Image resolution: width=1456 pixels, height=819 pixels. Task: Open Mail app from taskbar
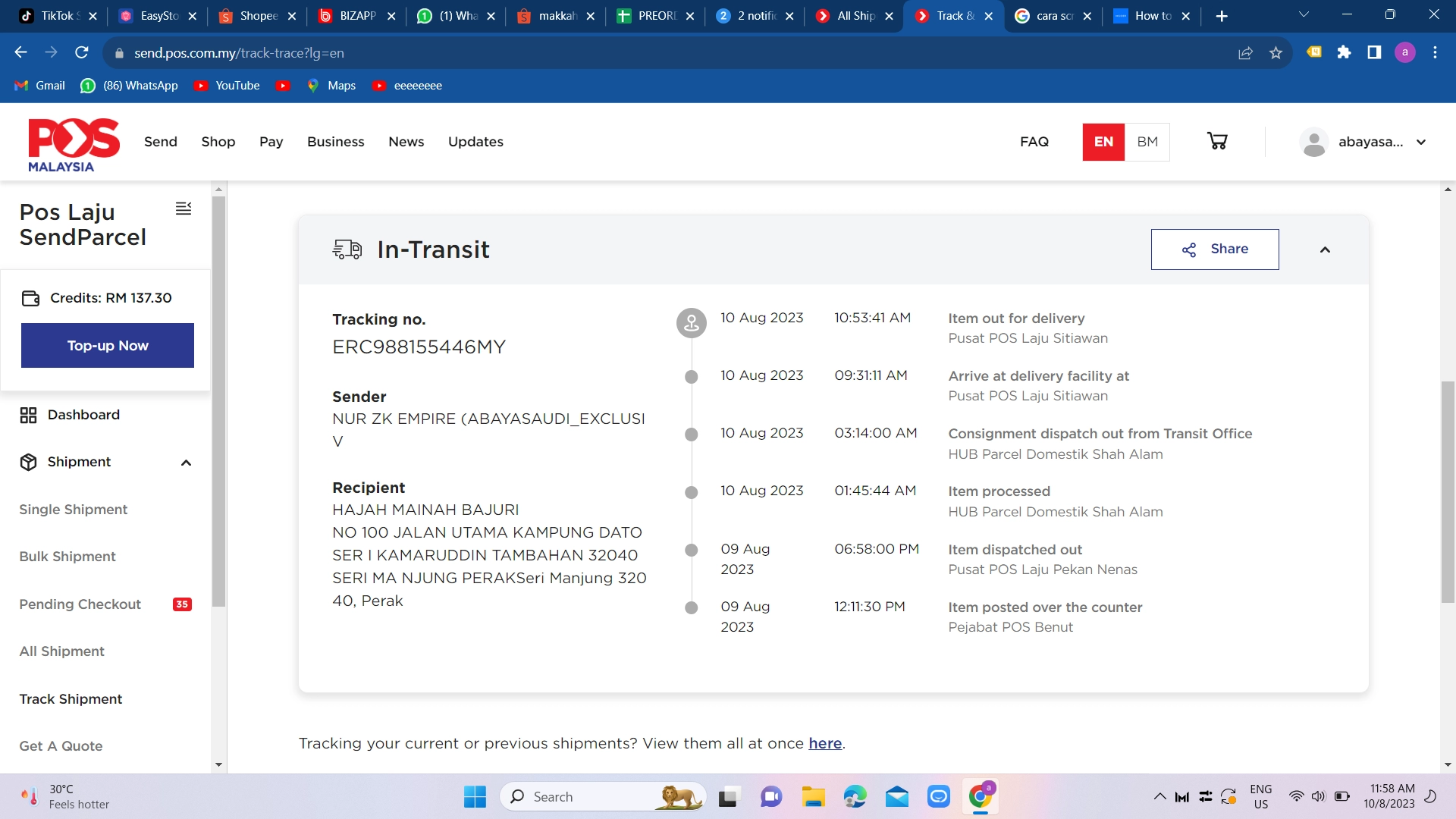click(896, 797)
